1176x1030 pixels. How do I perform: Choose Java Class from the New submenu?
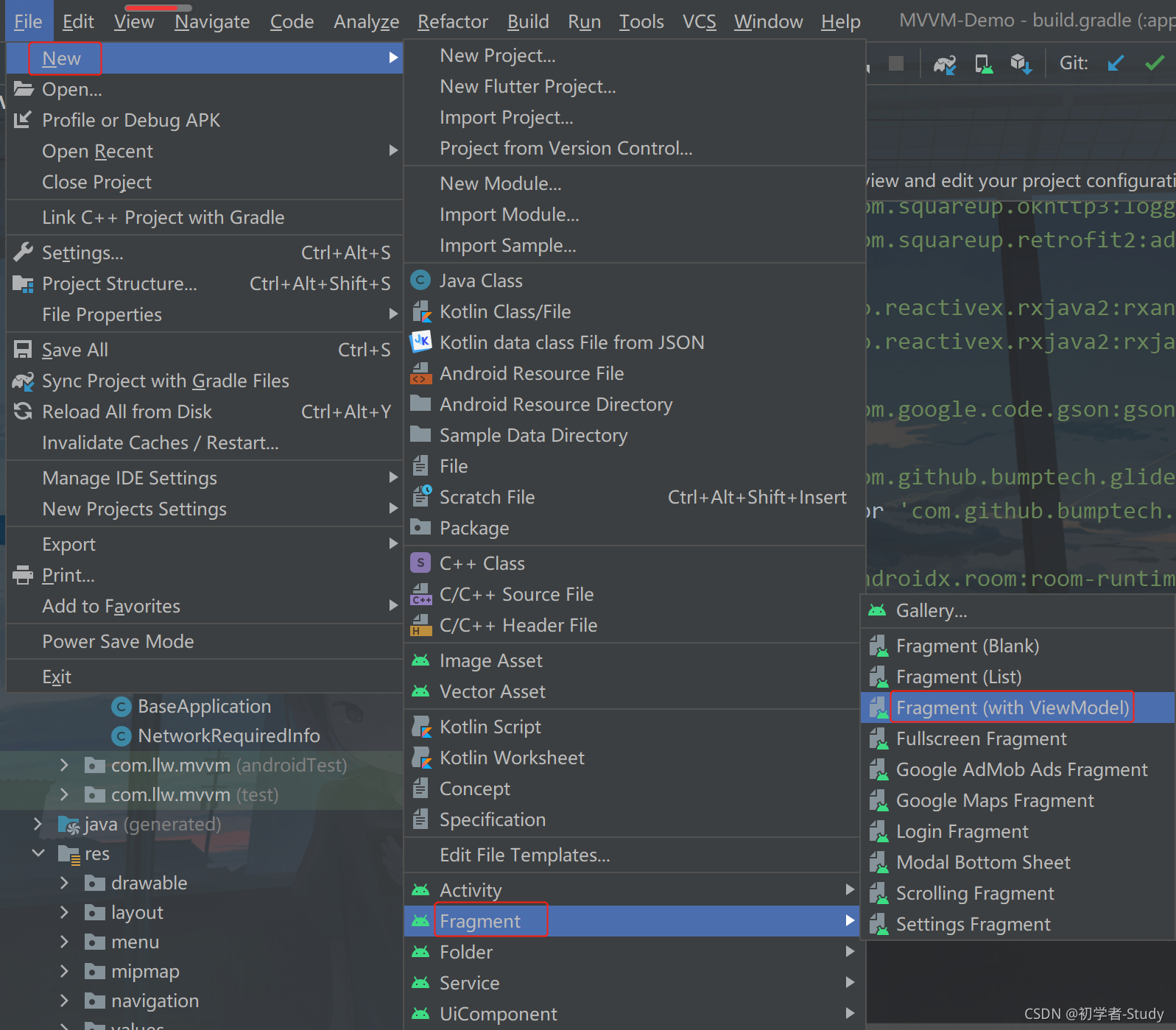635,281
